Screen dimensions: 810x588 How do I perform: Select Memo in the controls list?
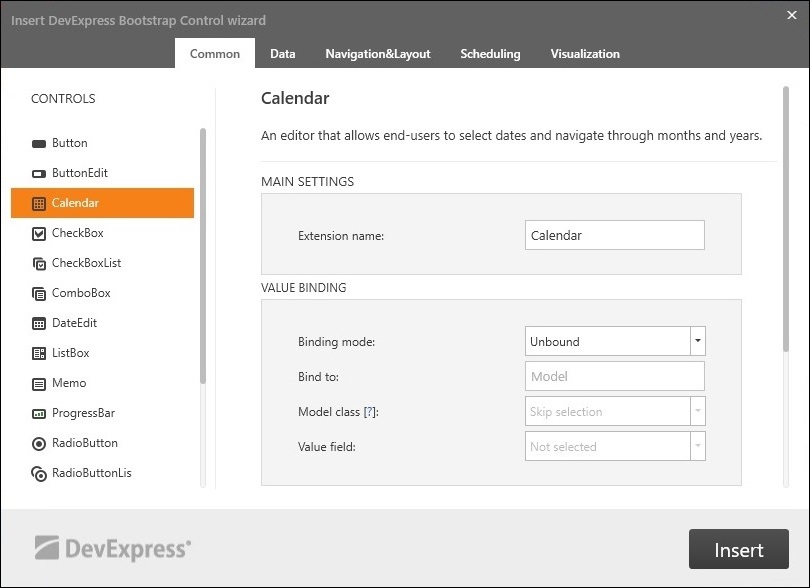(x=102, y=383)
